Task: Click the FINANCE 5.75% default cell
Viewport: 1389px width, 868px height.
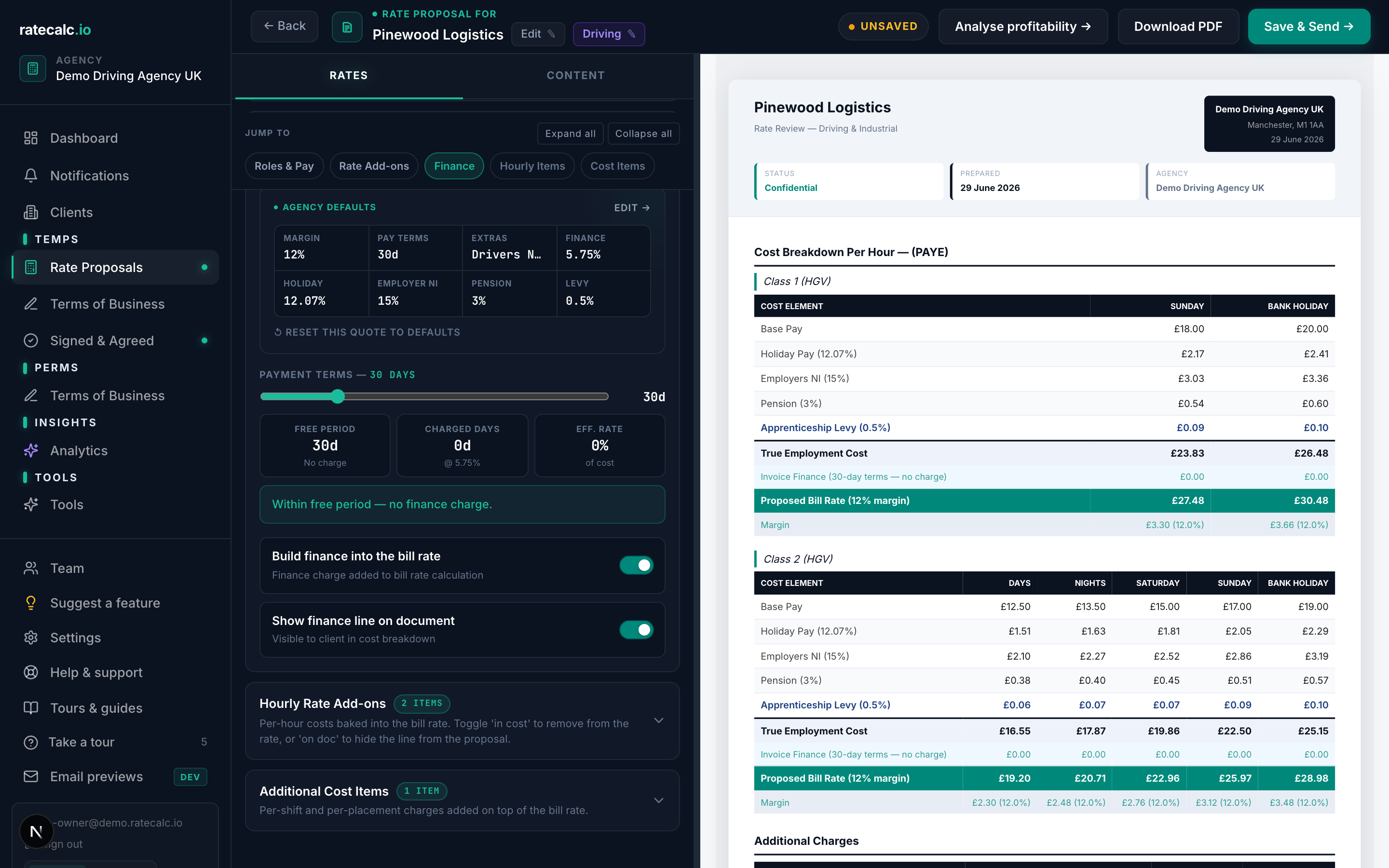Action: (x=603, y=247)
